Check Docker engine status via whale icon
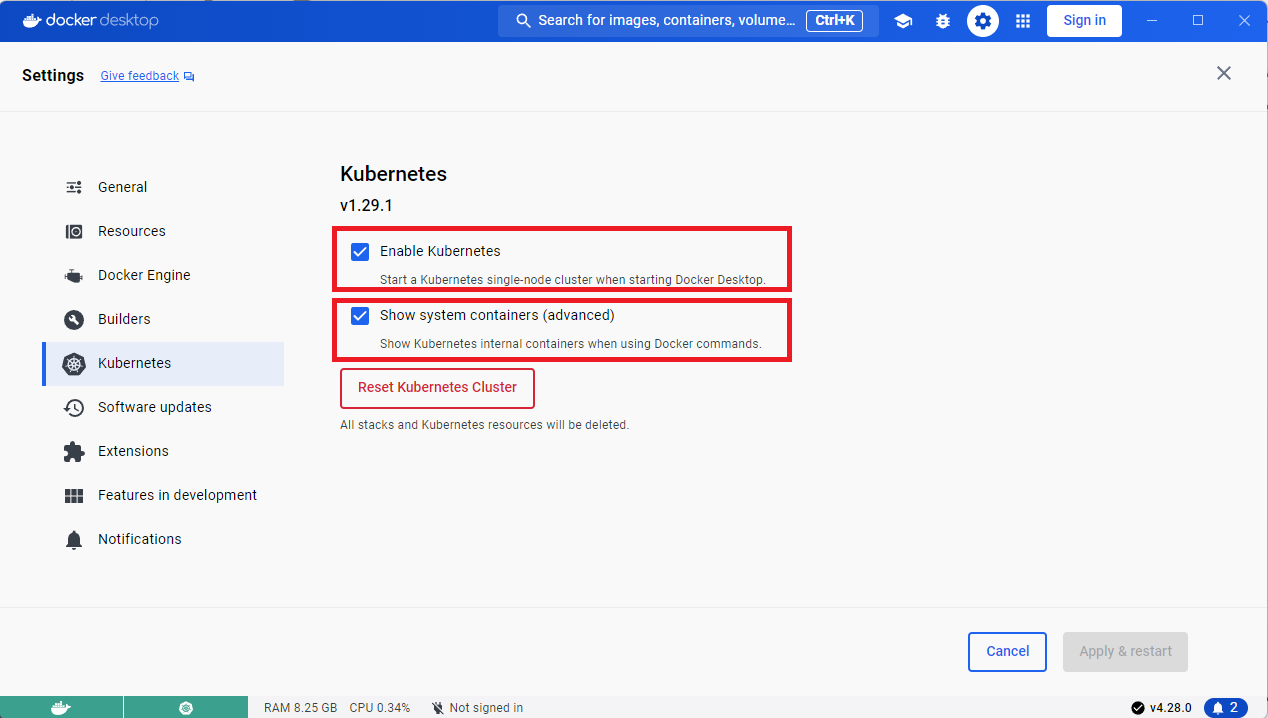The width and height of the screenshot is (1268, 718). [62, 707]
